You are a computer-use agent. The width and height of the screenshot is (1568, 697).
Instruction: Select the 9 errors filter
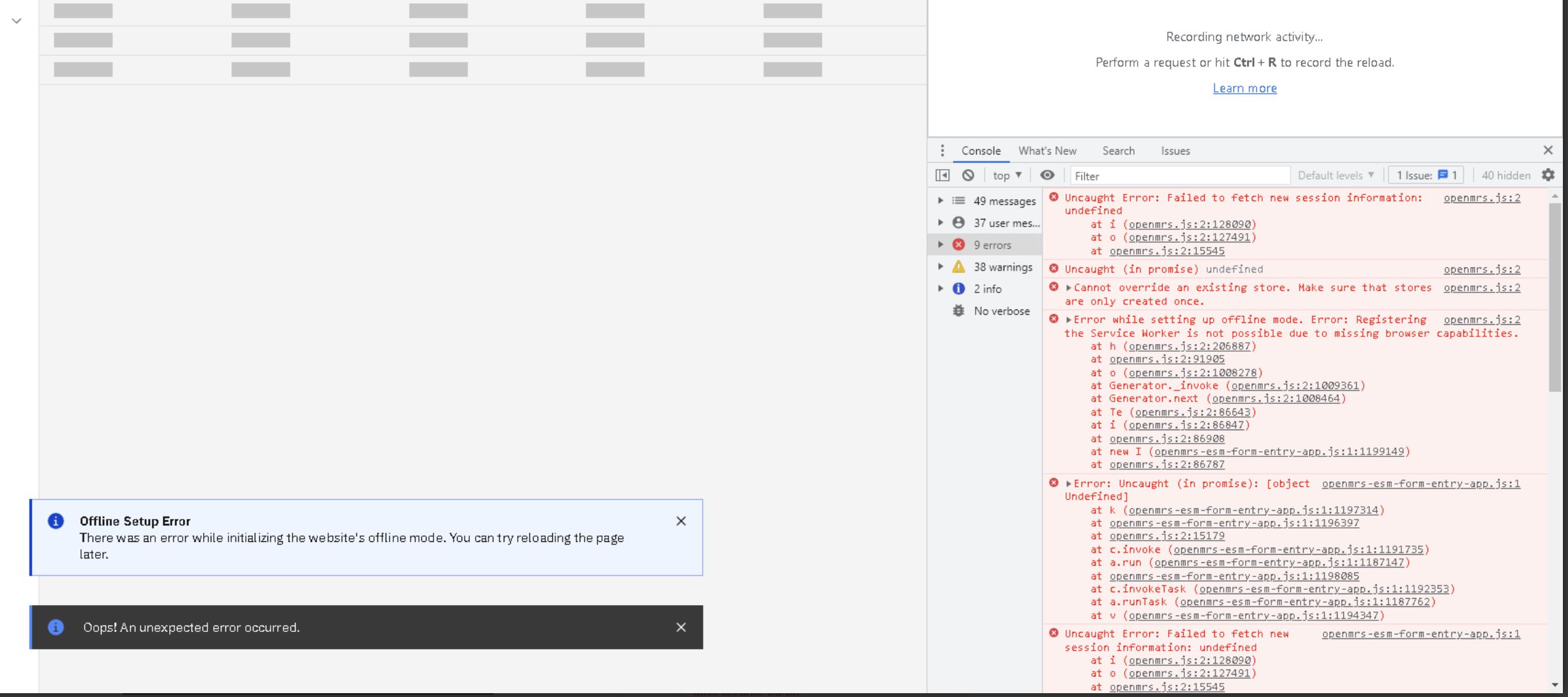click(992, 245)
